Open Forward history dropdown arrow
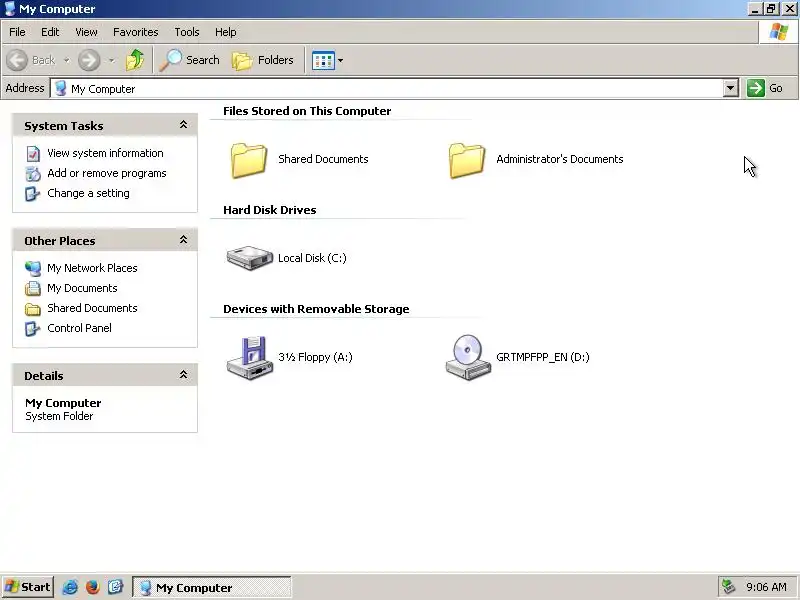This screenshot has width=800, height=600. point(111,61)
